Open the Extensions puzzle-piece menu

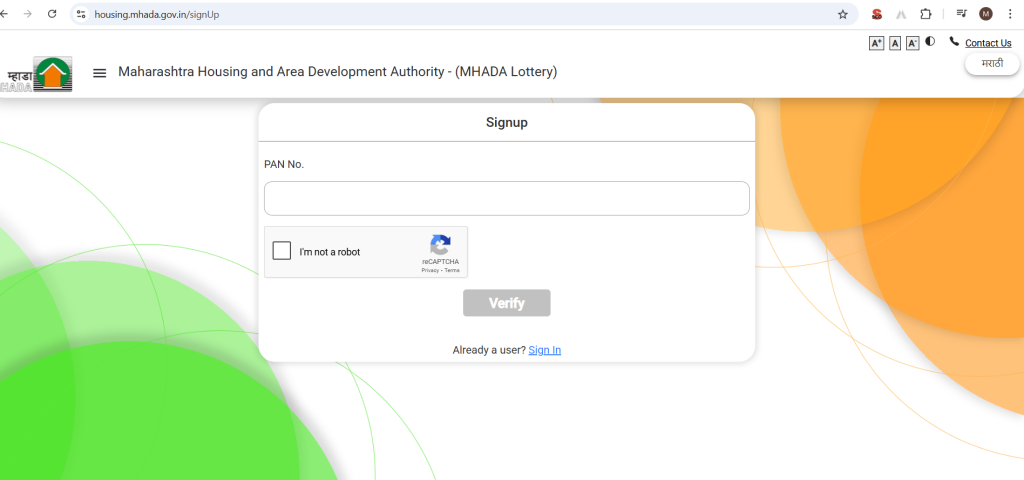(x=925, y=14)
